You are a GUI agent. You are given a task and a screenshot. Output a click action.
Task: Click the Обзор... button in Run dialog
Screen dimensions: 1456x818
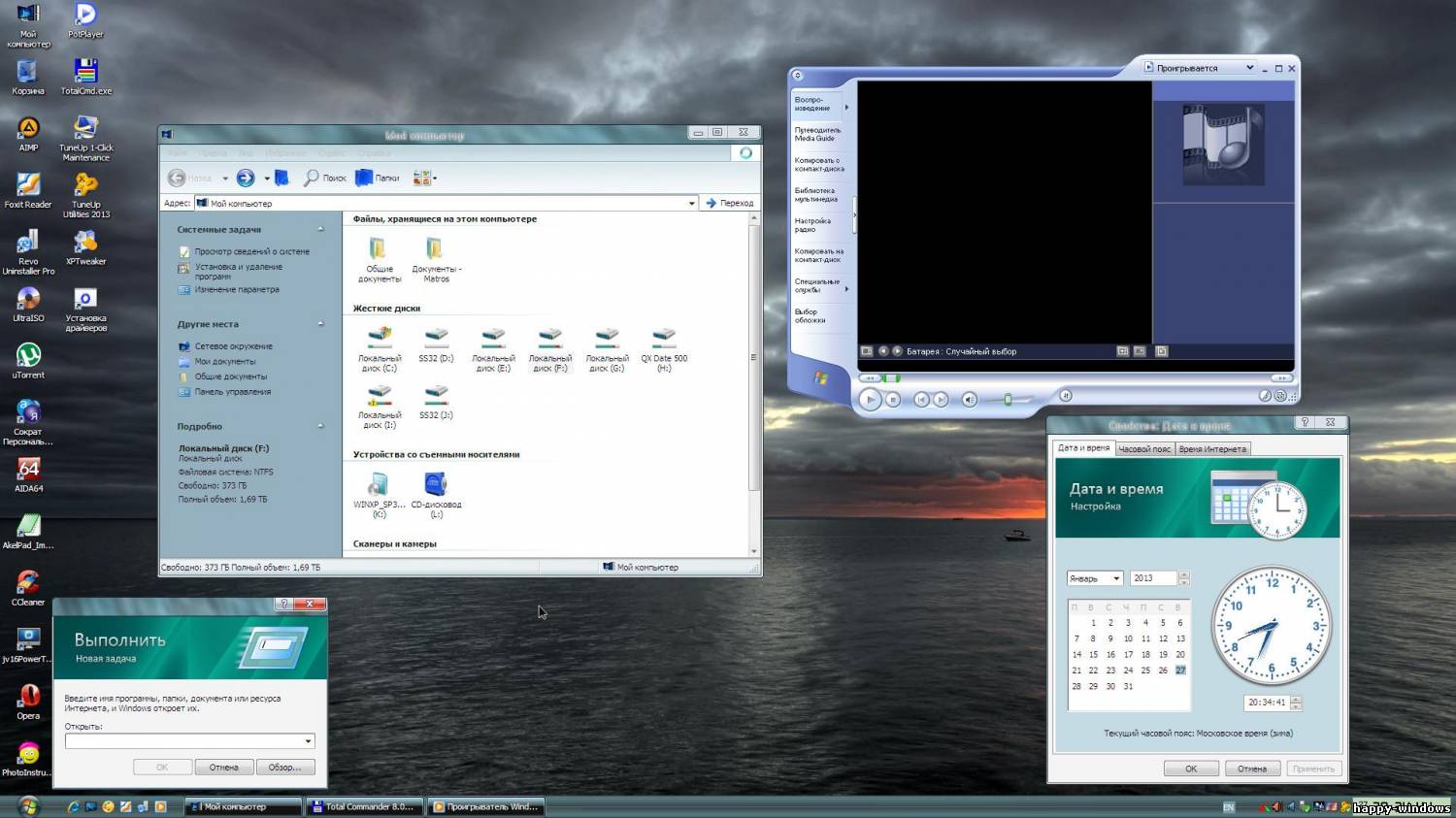click(x=285, y=768)
